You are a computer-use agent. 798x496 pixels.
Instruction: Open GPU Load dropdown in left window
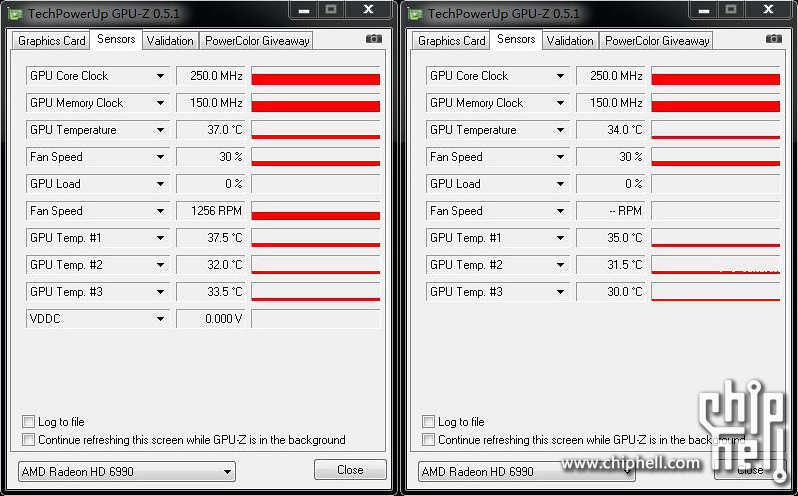(x=98, y=184)
